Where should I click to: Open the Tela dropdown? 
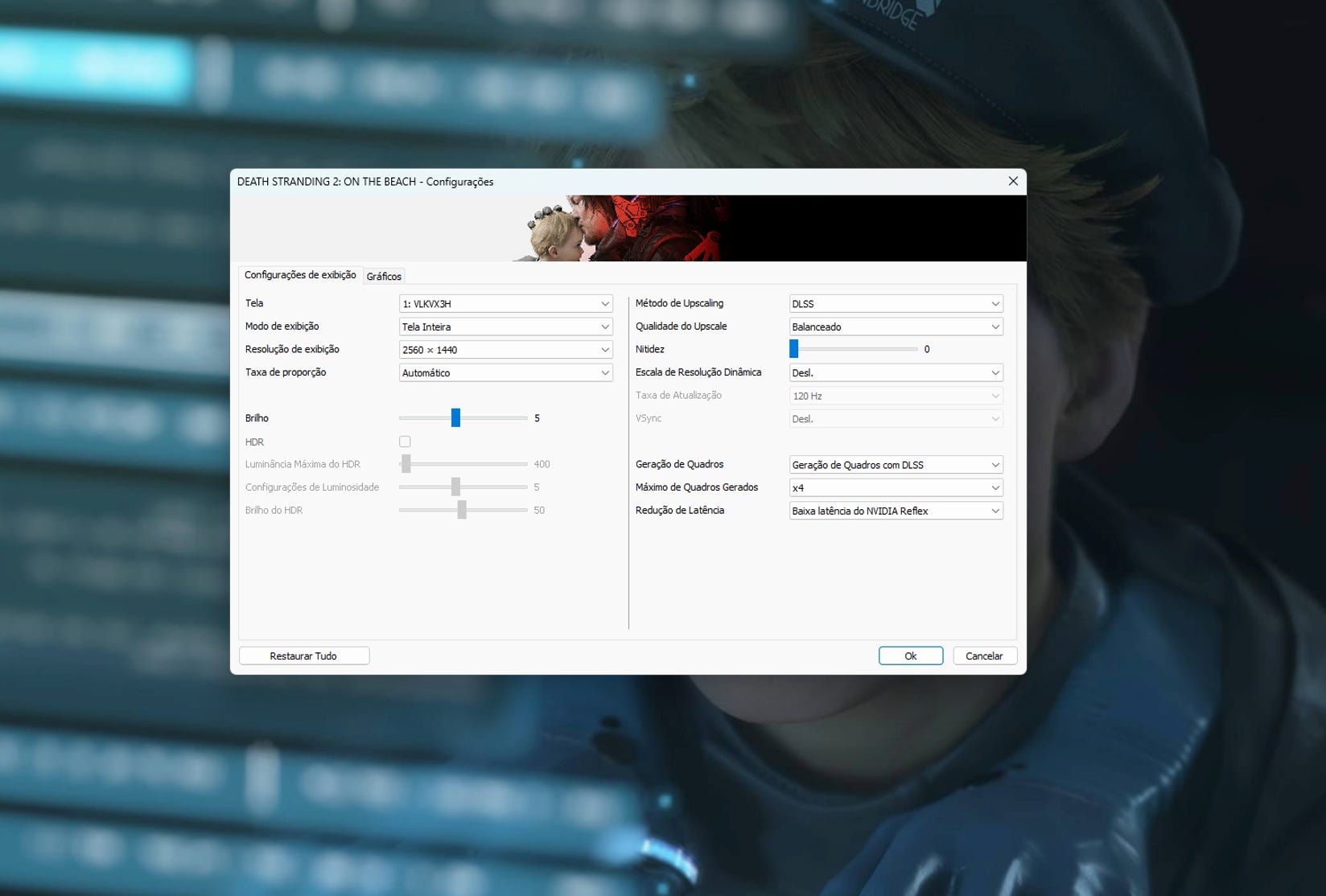point(506,303)
